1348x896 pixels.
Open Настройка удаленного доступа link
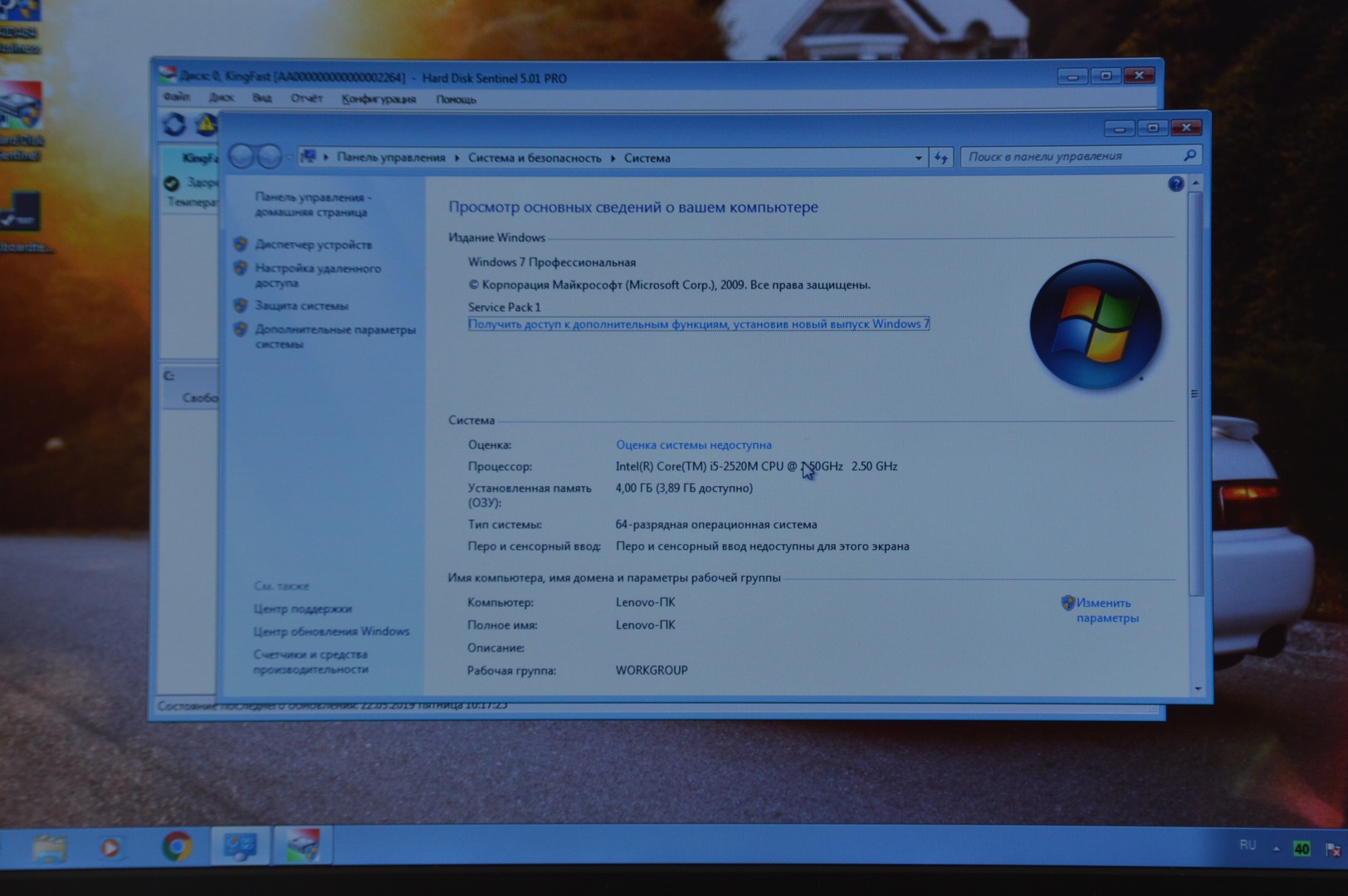click(318, 275)
